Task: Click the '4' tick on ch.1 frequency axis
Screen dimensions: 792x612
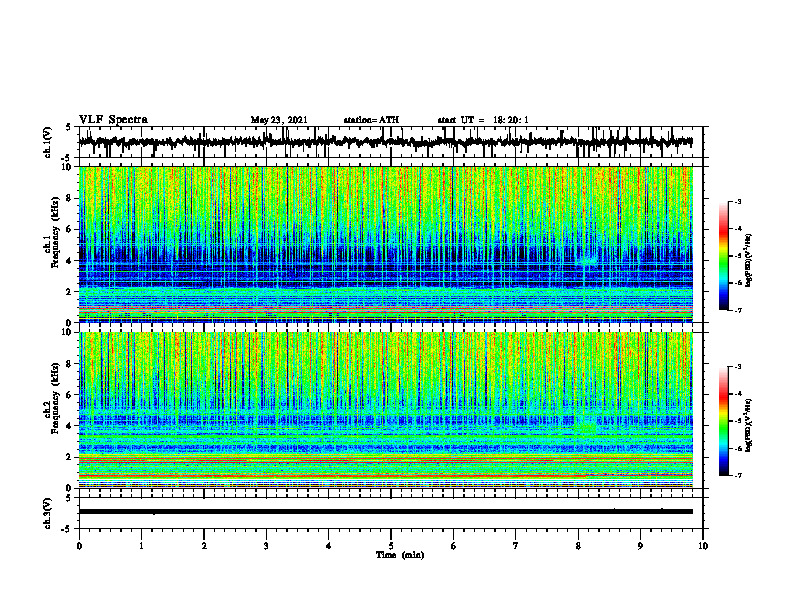Action: coord(69,261)
